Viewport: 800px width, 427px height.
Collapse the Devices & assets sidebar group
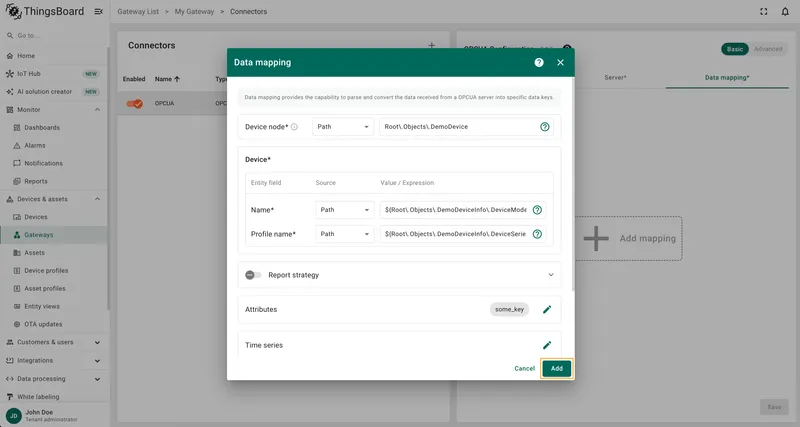point(97,199)
